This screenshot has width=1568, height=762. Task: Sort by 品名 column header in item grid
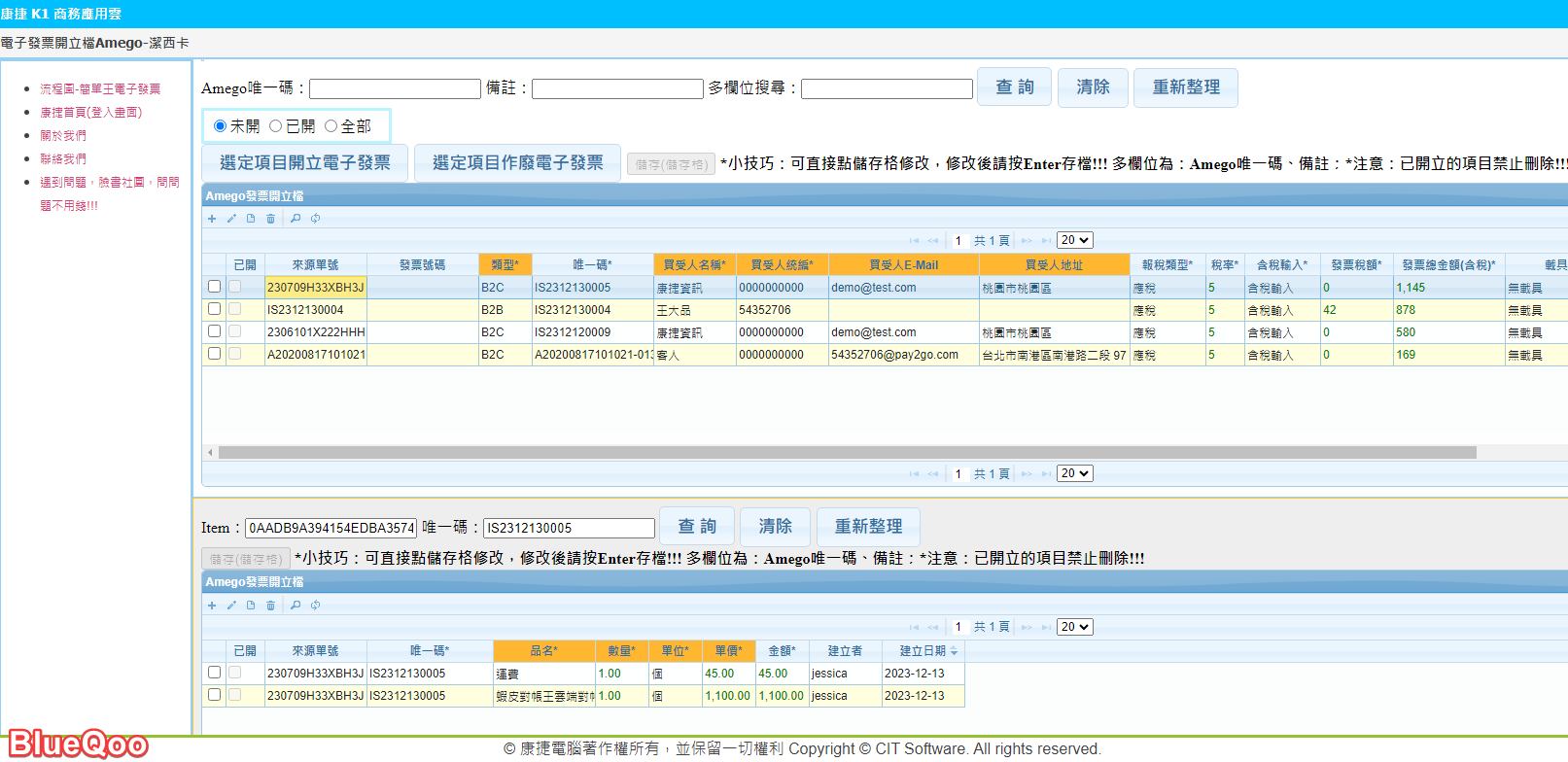(543, 651)
